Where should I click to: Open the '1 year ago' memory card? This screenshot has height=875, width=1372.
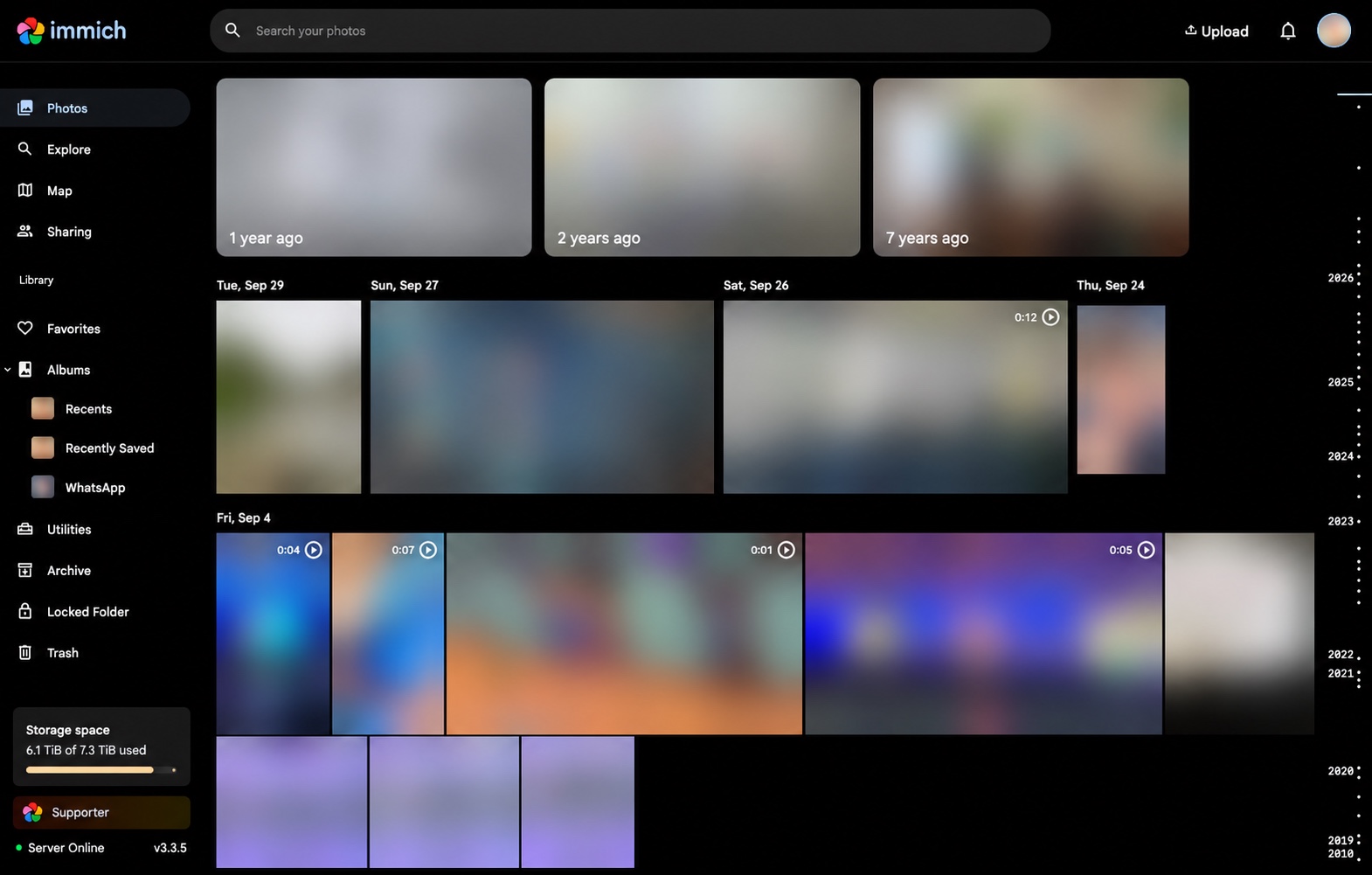(x=374, y=168)
